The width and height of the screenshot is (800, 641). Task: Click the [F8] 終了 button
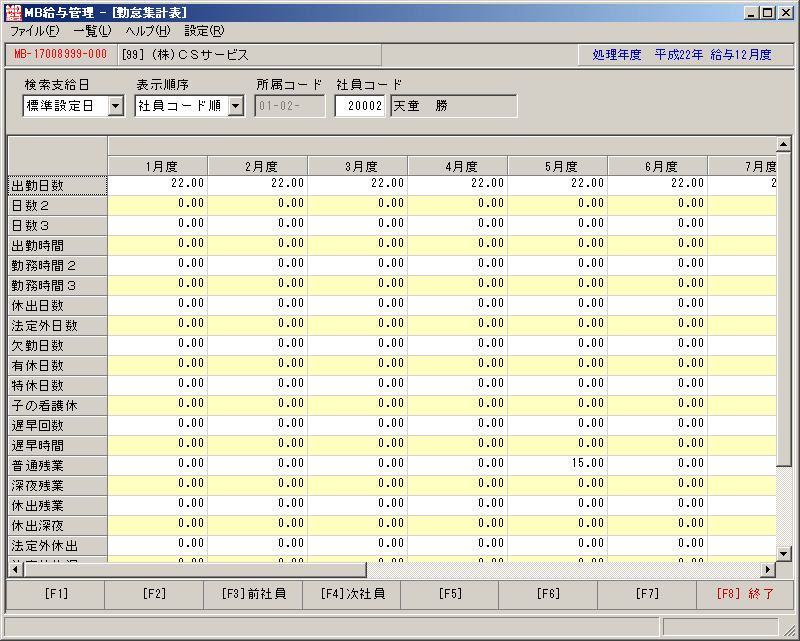[745, 594]
